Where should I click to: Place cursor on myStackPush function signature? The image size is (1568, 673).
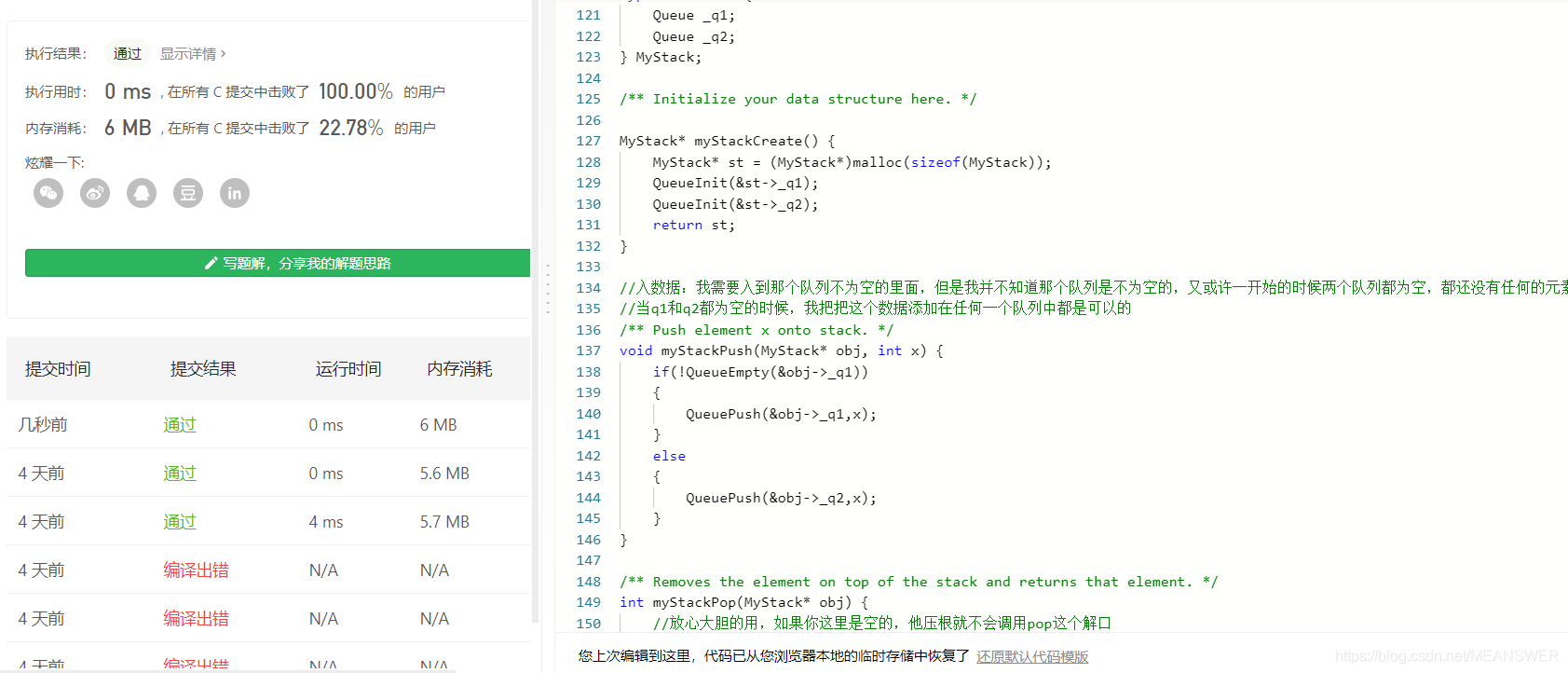point(781,350)
